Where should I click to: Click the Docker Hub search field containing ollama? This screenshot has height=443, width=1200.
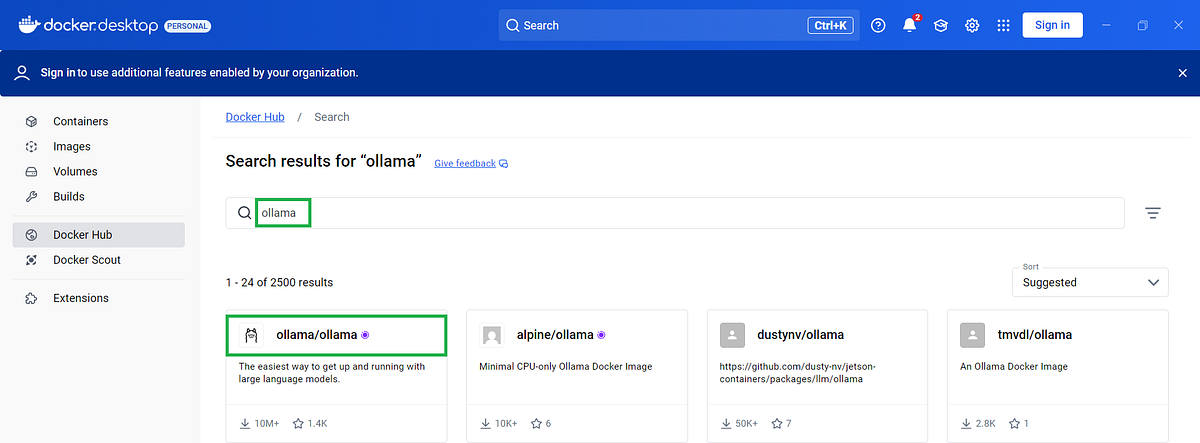pyautogui.click(x=675, y=213)
